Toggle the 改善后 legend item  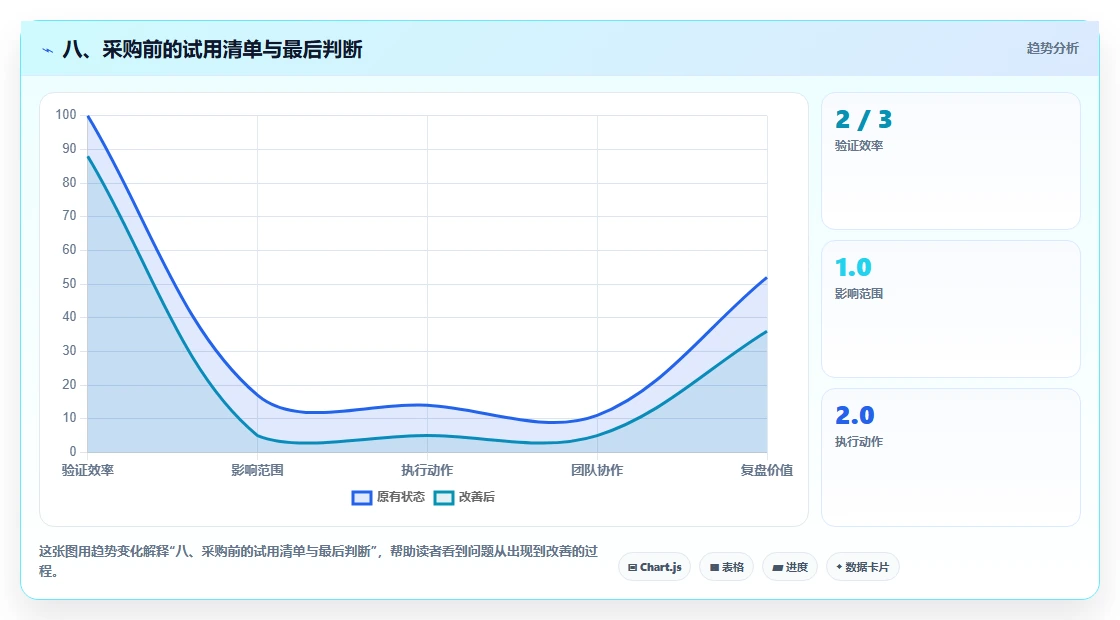(x=464, y=497)
